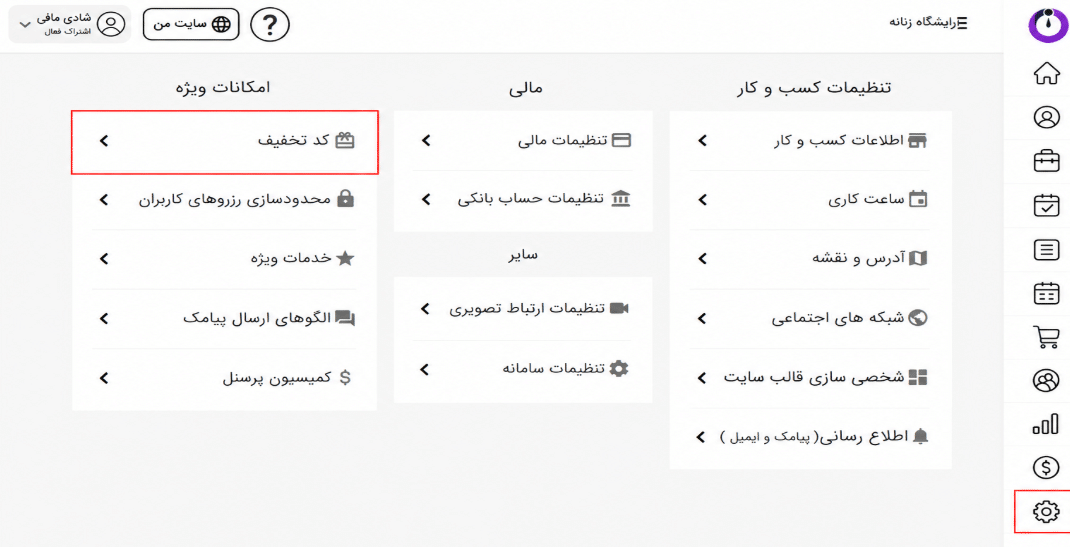This screenshot has height=547, width=1070.
Task: Click the star icon beside خدمات ویژه
Action: click(346, 258)
